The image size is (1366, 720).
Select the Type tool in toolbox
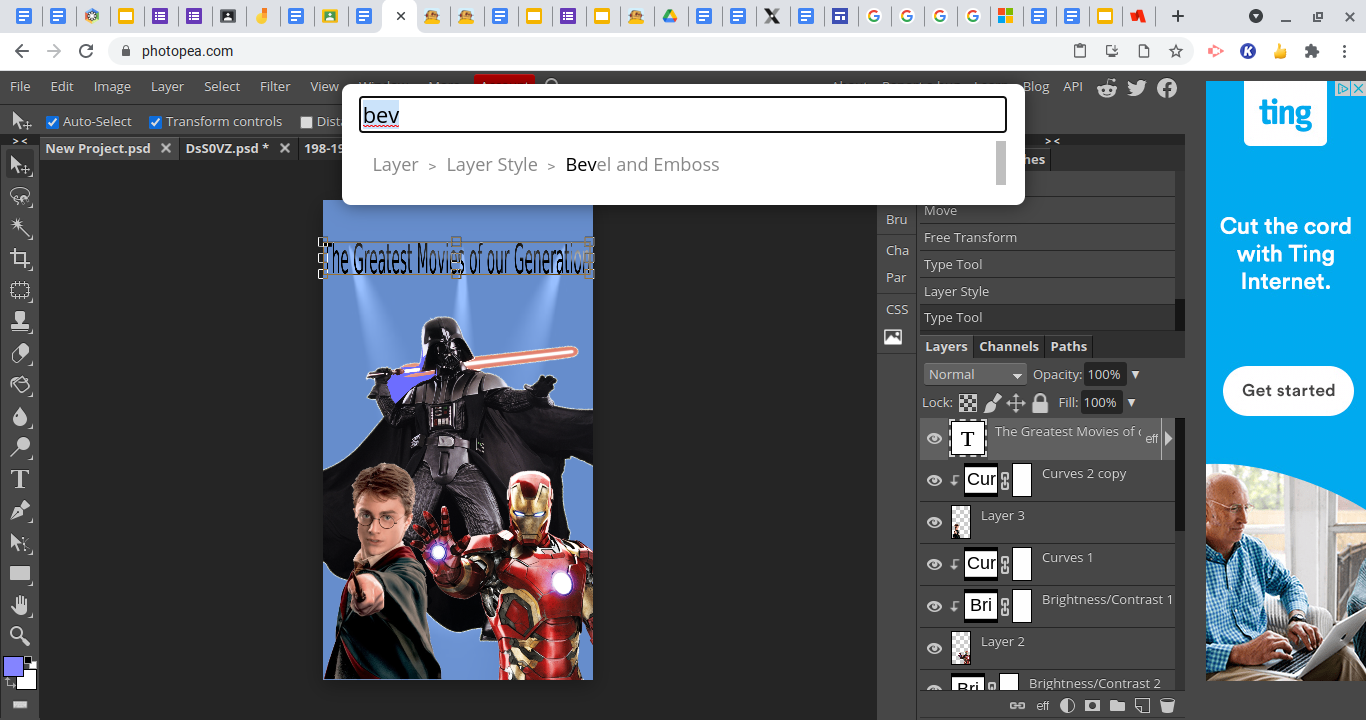(20, 479)
